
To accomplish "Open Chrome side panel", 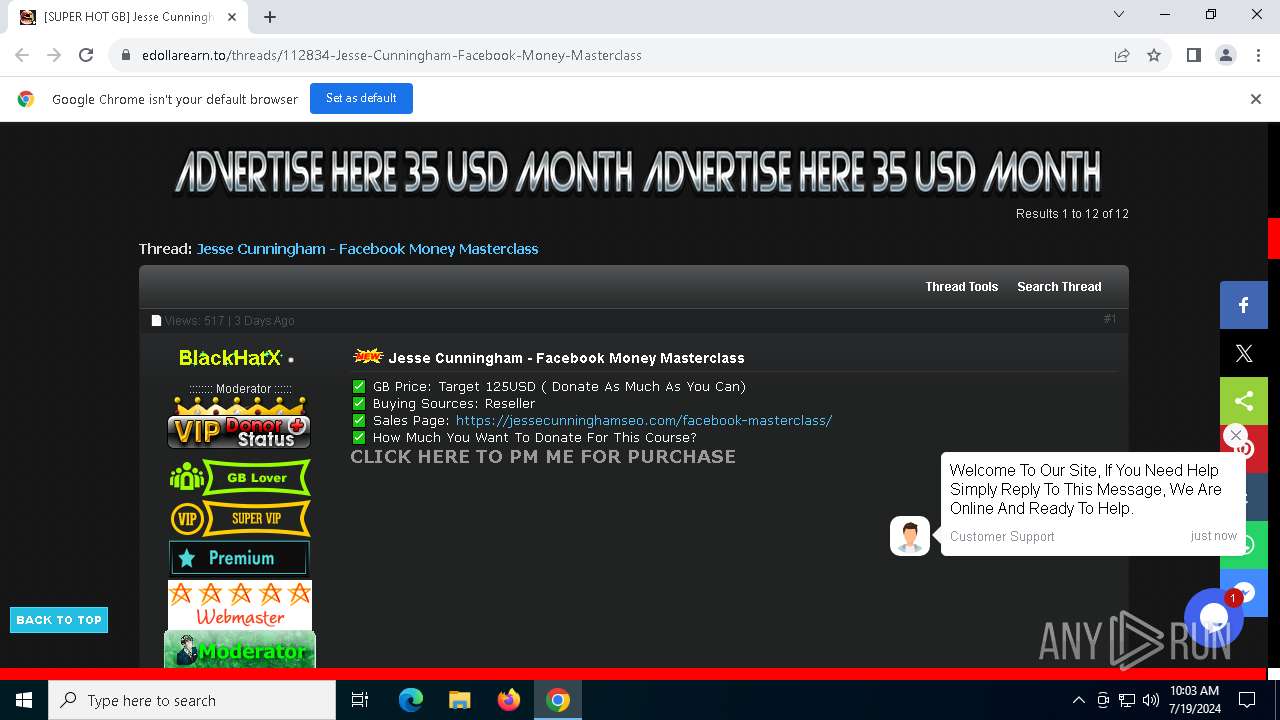I will [1193, 55].
